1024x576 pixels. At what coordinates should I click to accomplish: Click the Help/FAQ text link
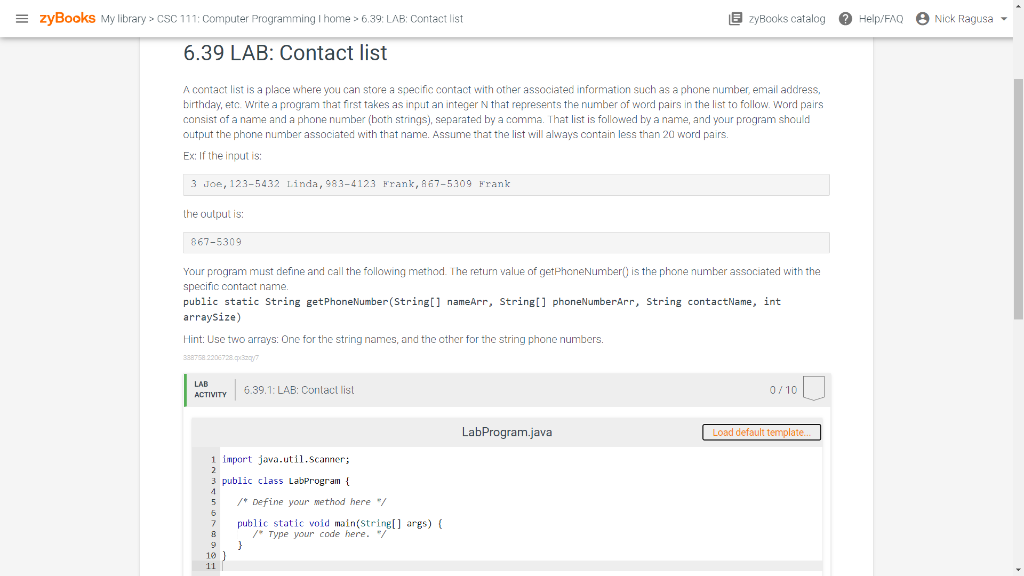tap(881, 19)
